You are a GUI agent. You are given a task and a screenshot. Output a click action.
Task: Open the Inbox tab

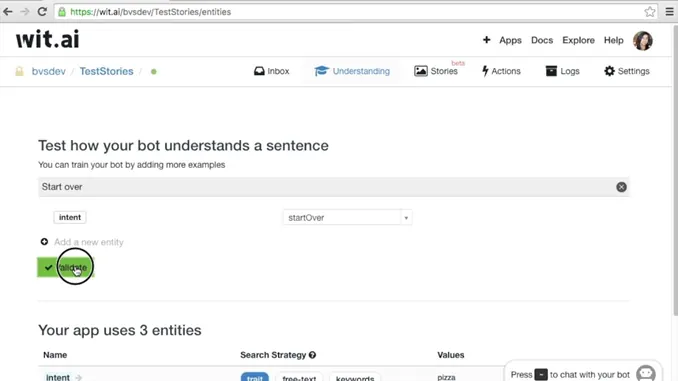[x=272, y=71]
